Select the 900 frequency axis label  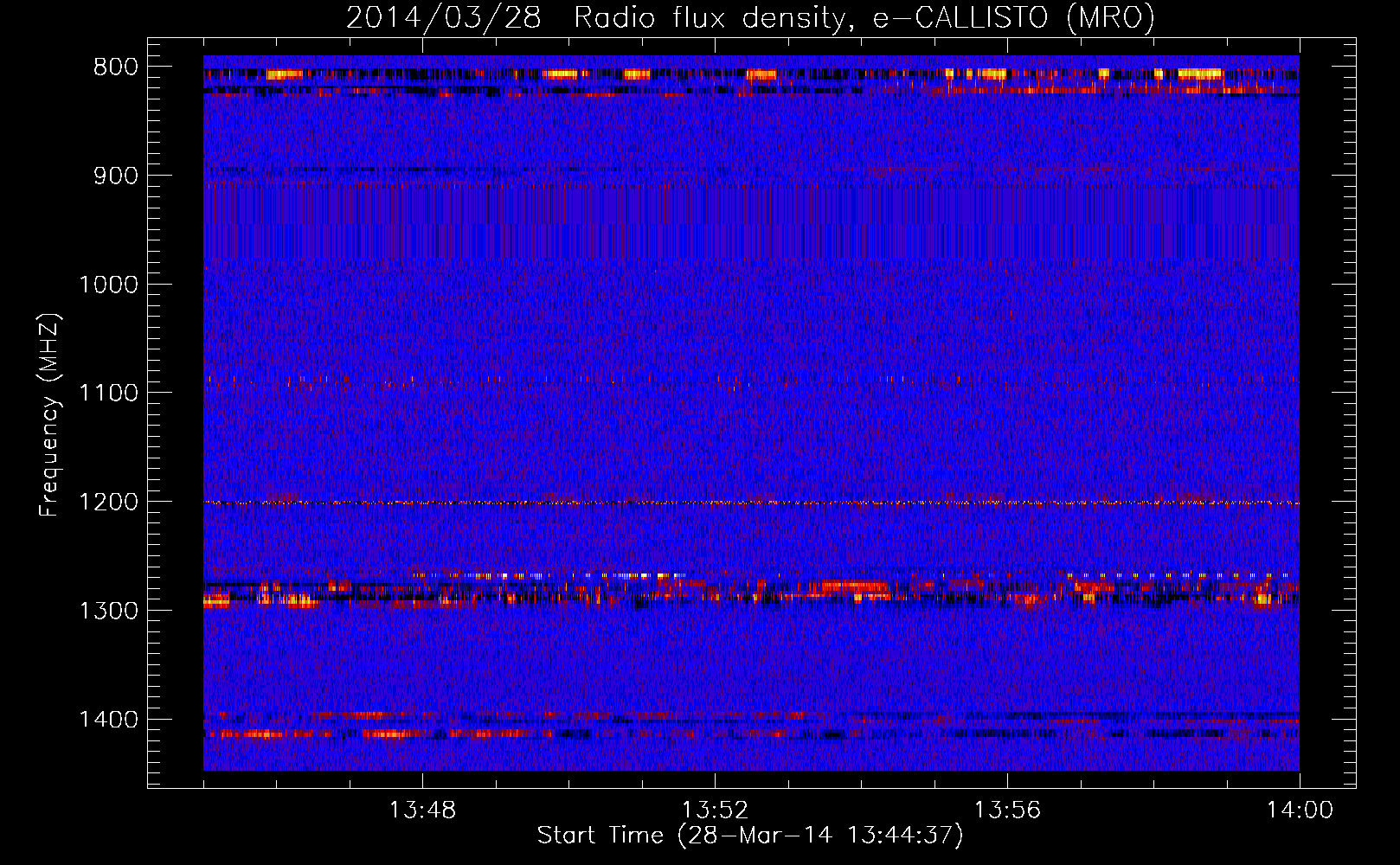pyautogui.click(x=116, y=176)
